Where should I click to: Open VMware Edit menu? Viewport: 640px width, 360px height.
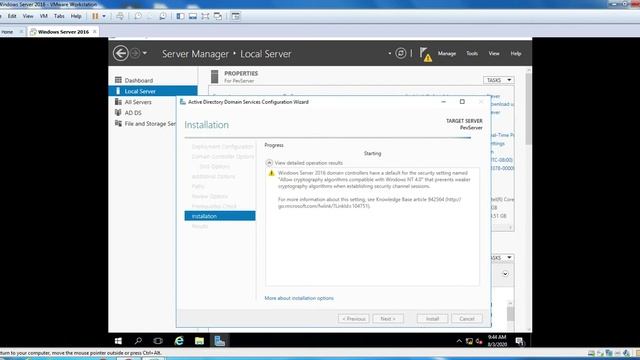click(12, 16)
